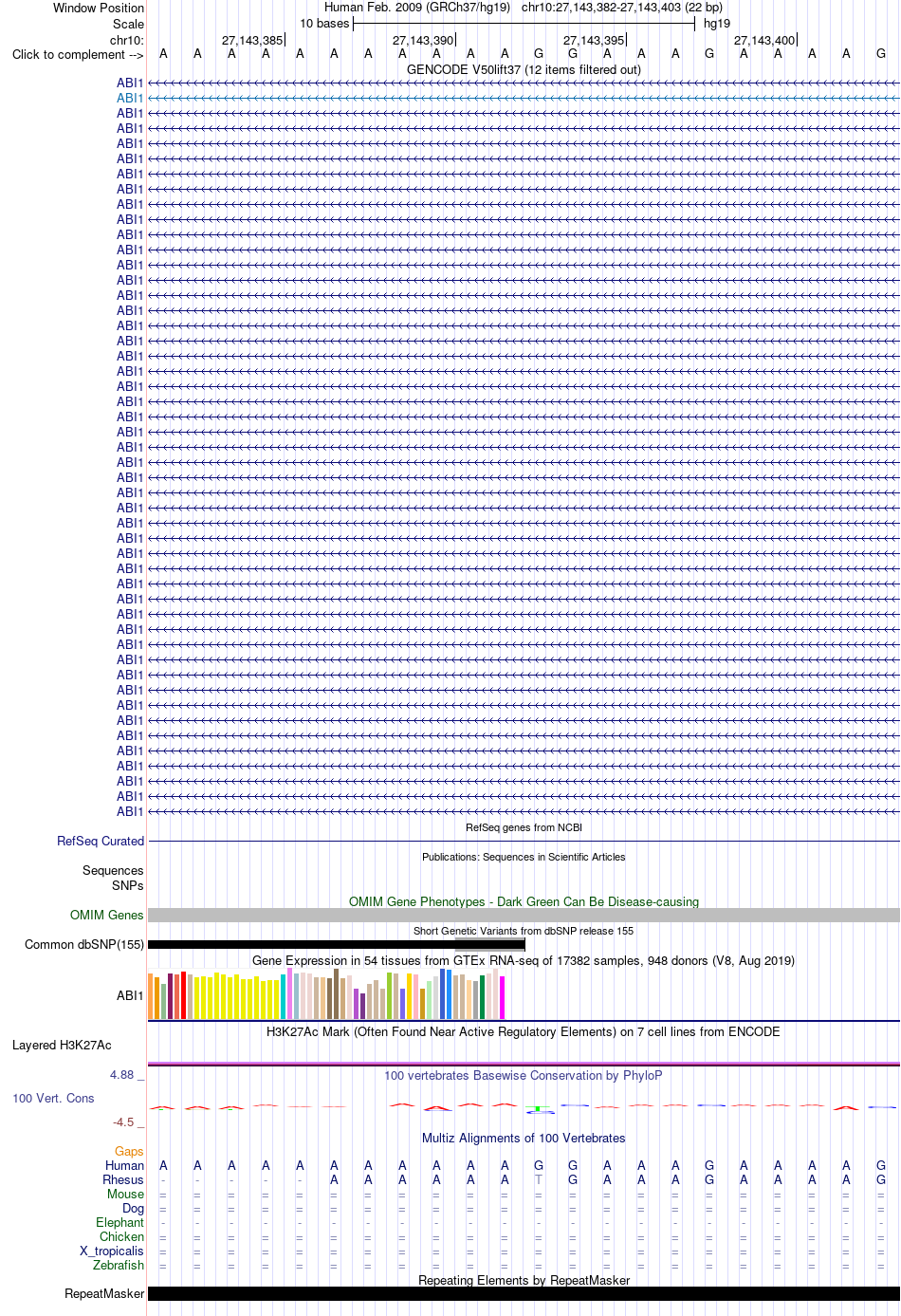Select the Rhesus alignment row label
The image size is (901, 1316).
tap(123, 1180)
